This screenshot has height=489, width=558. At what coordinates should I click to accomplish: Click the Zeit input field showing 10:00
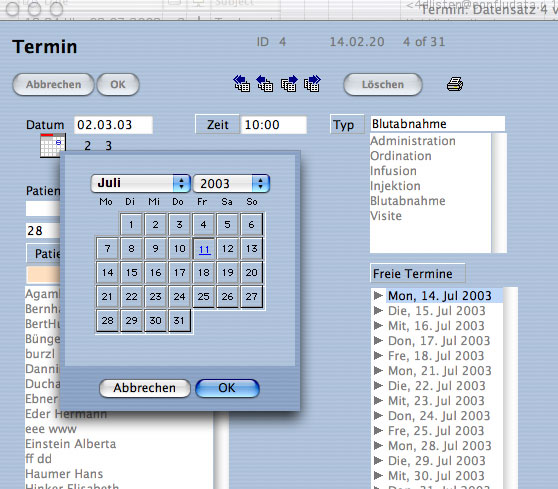pos(274,125)
